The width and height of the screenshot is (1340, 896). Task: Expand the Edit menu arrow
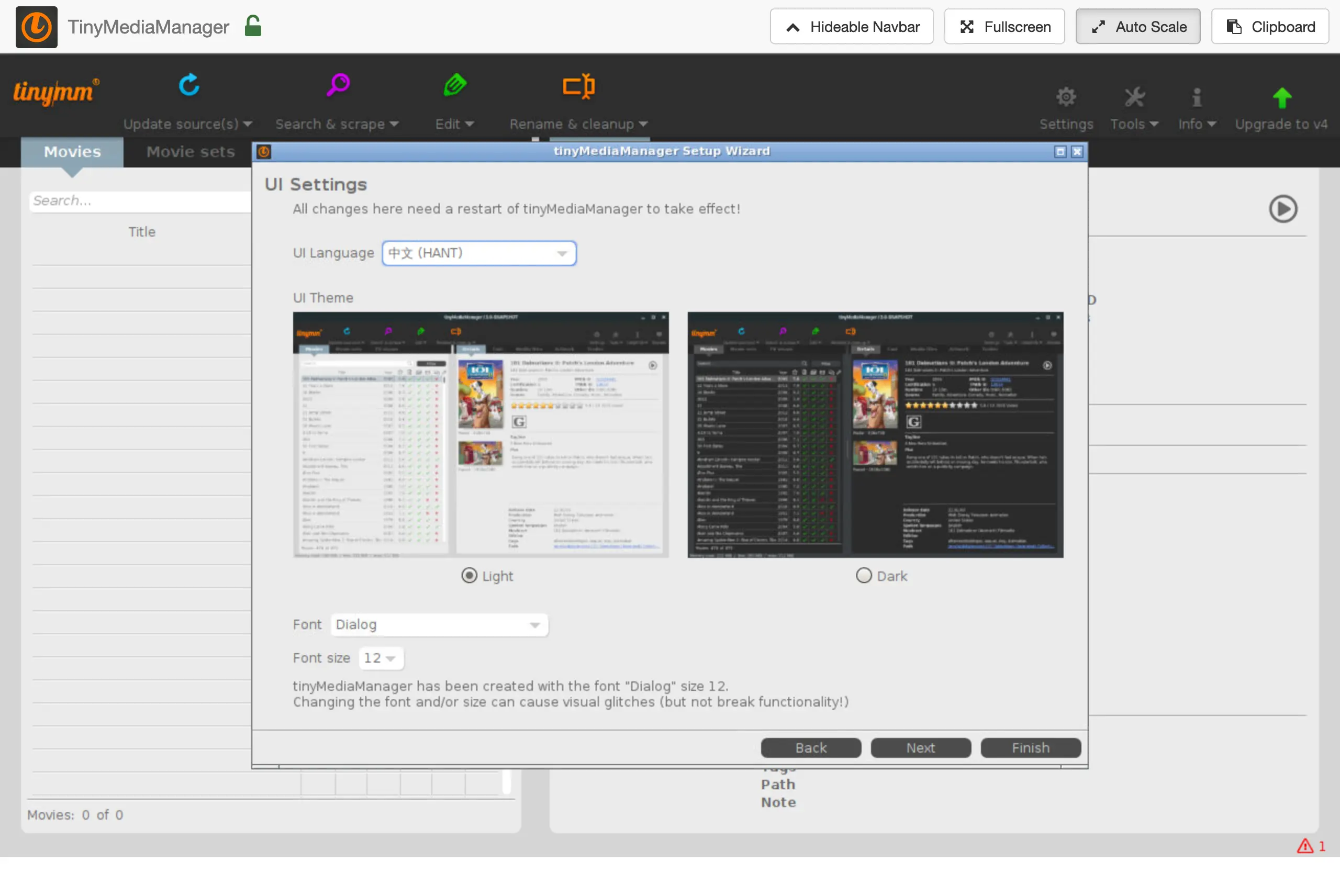469,124
